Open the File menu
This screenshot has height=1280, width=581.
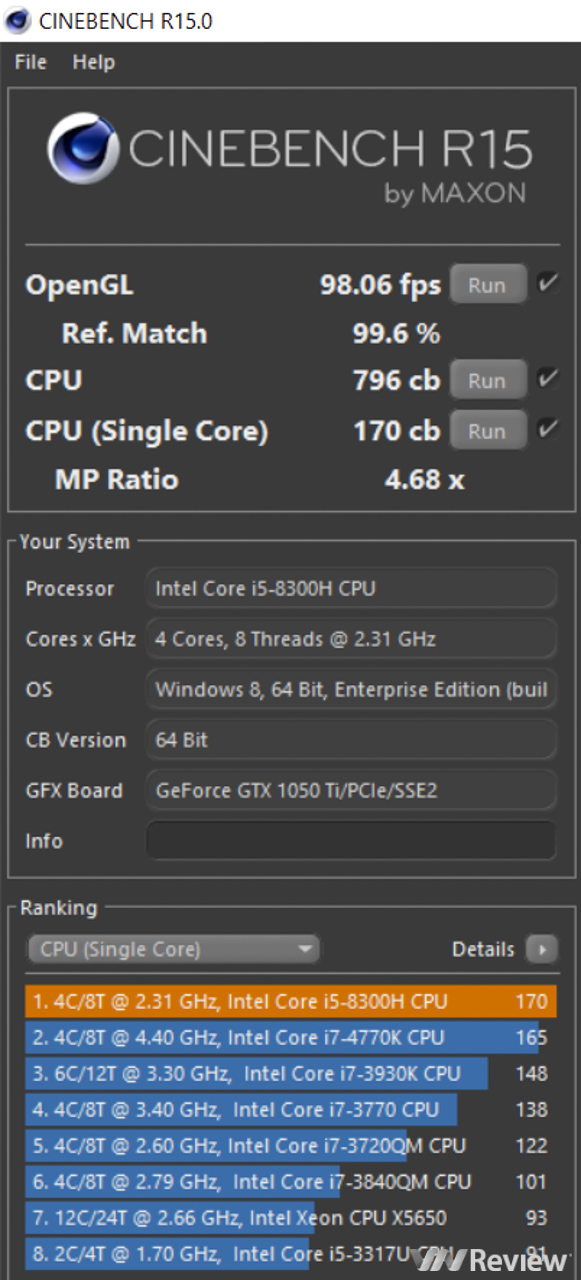tap(31, 62)
